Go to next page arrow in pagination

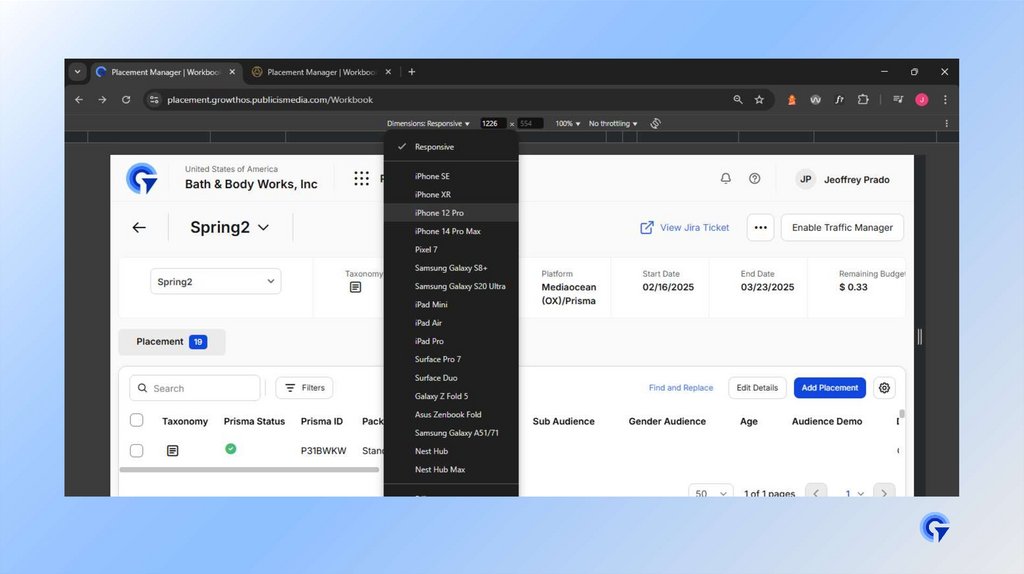coord(884,493)
